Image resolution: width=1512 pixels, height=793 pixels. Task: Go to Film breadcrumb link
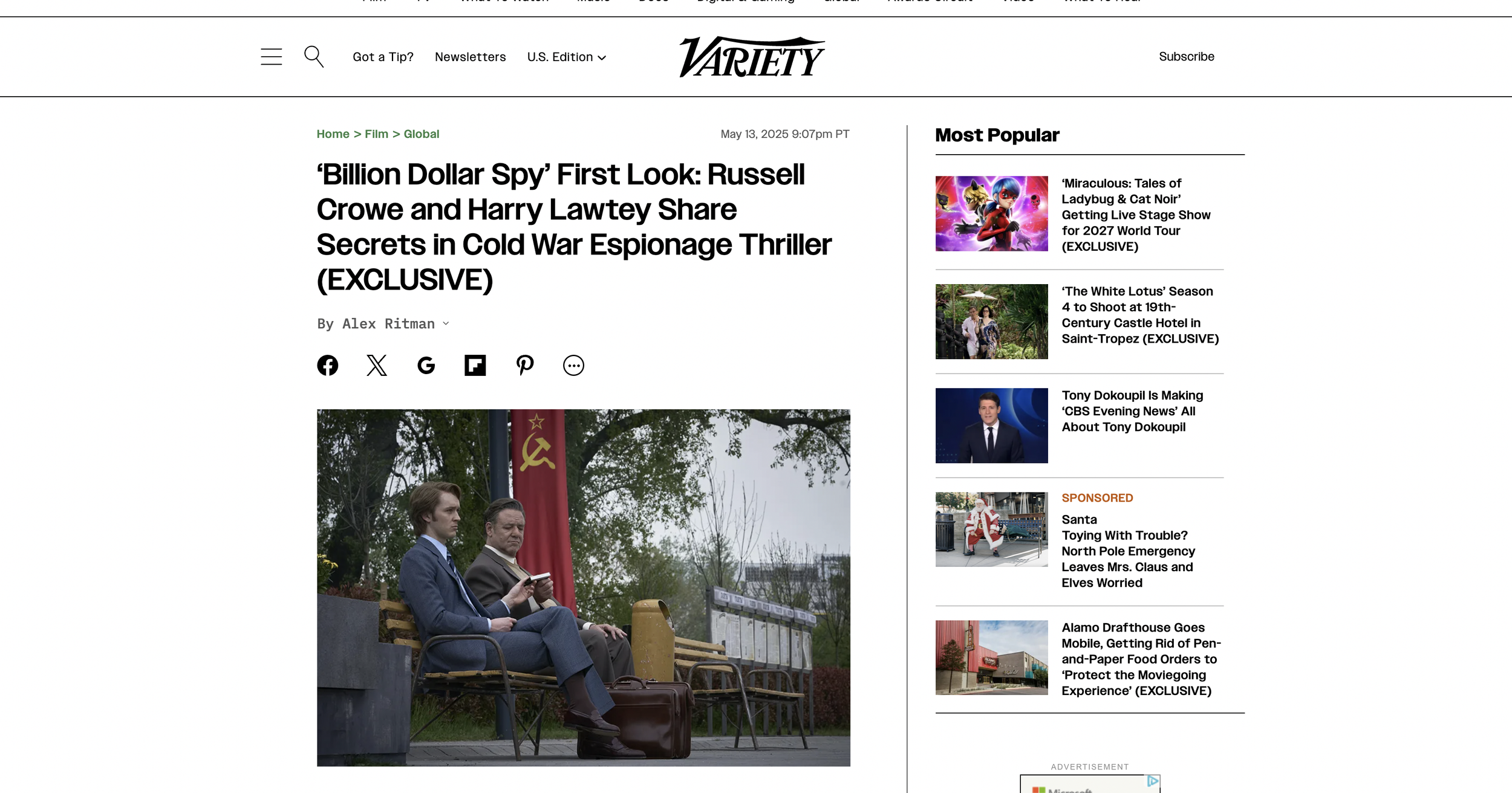pyautogui.click(x=376, y=134)
